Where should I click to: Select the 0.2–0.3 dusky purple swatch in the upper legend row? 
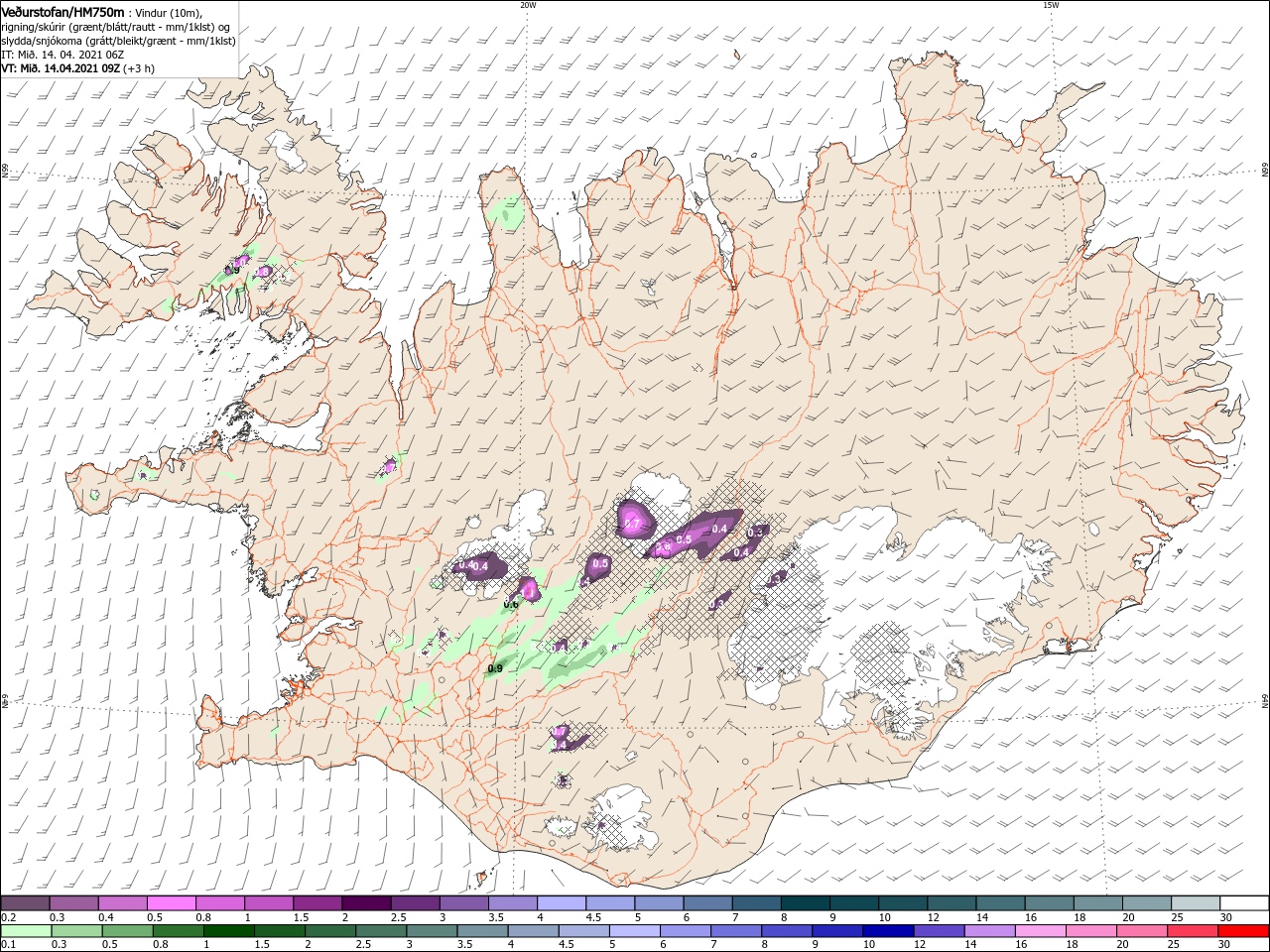[25, 903]
